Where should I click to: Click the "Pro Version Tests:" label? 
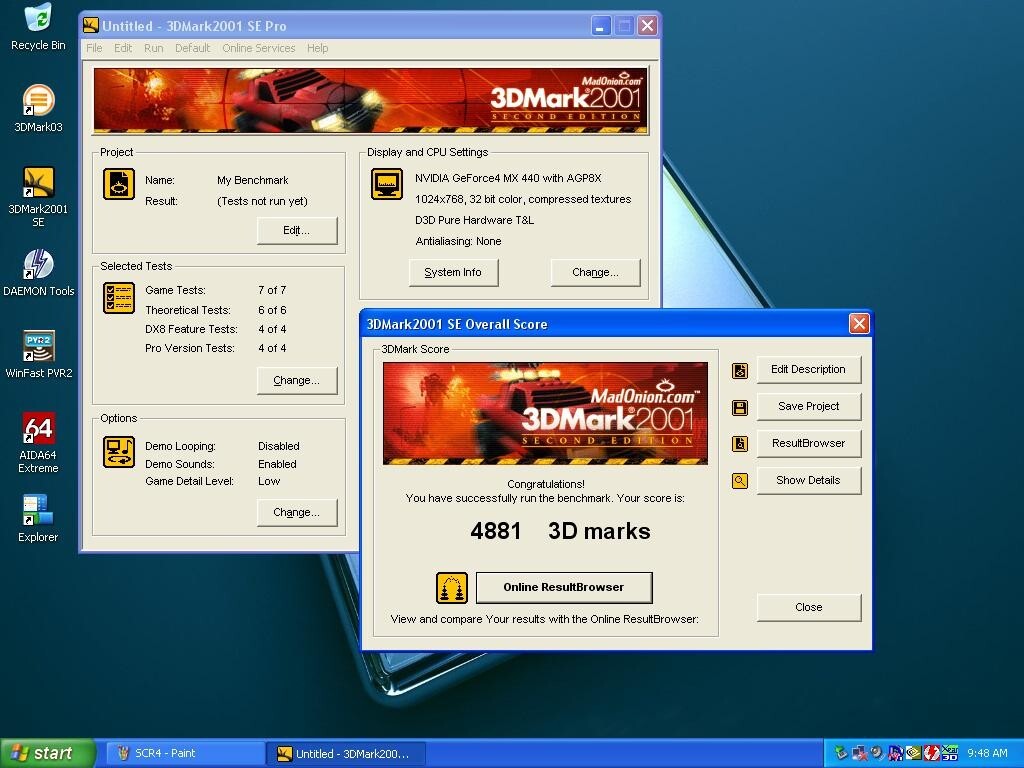[x=190, y=348]
